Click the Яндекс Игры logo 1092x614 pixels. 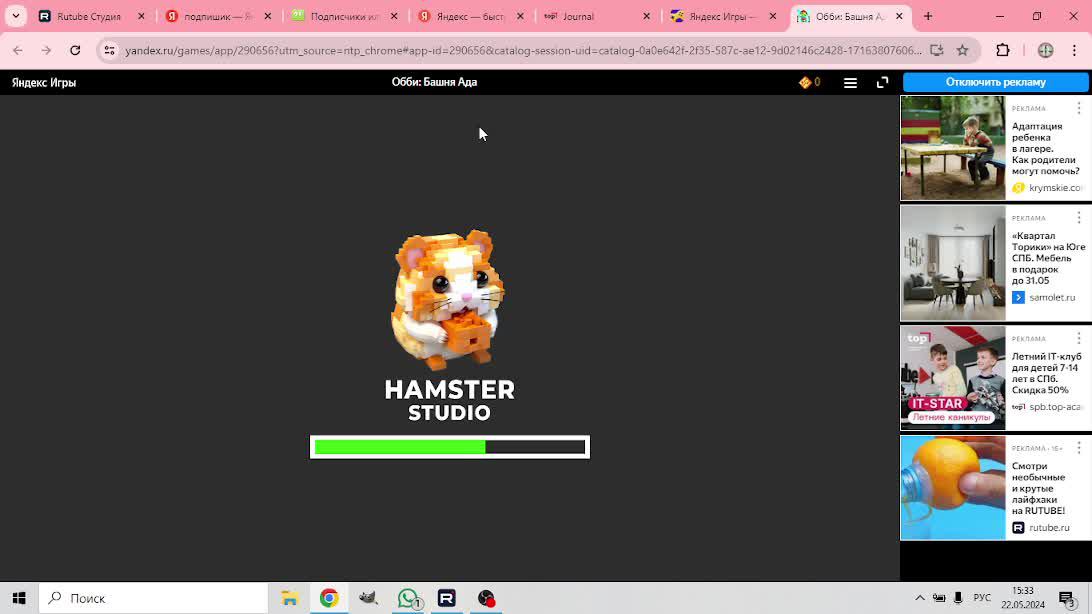point(44,82)
